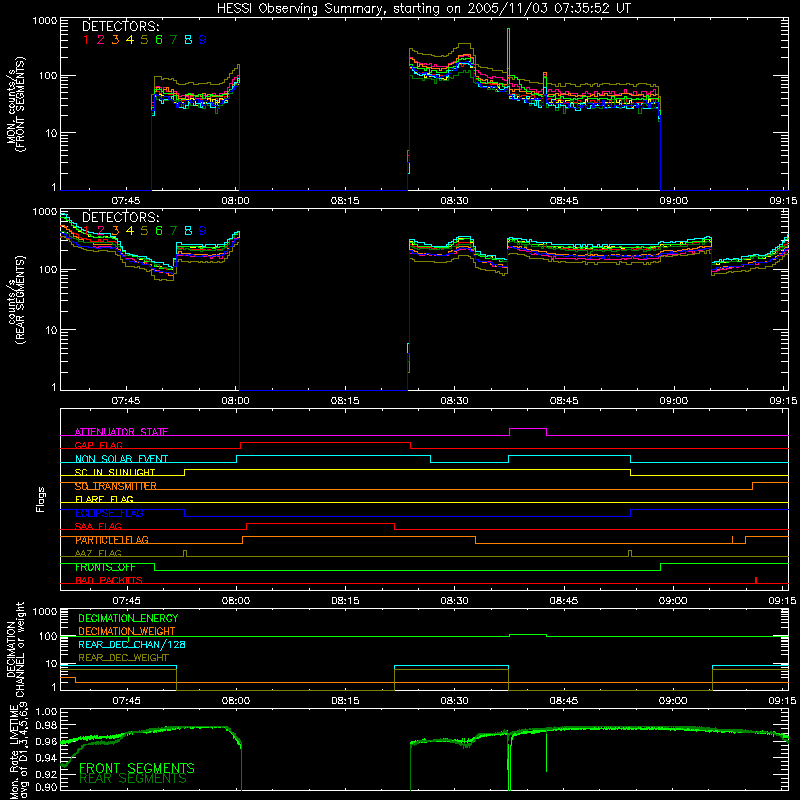Select the ECLIPSE_FLAG label
This screenshot has width=800, height=800.
pyautogui.click(x=109, y=513)
